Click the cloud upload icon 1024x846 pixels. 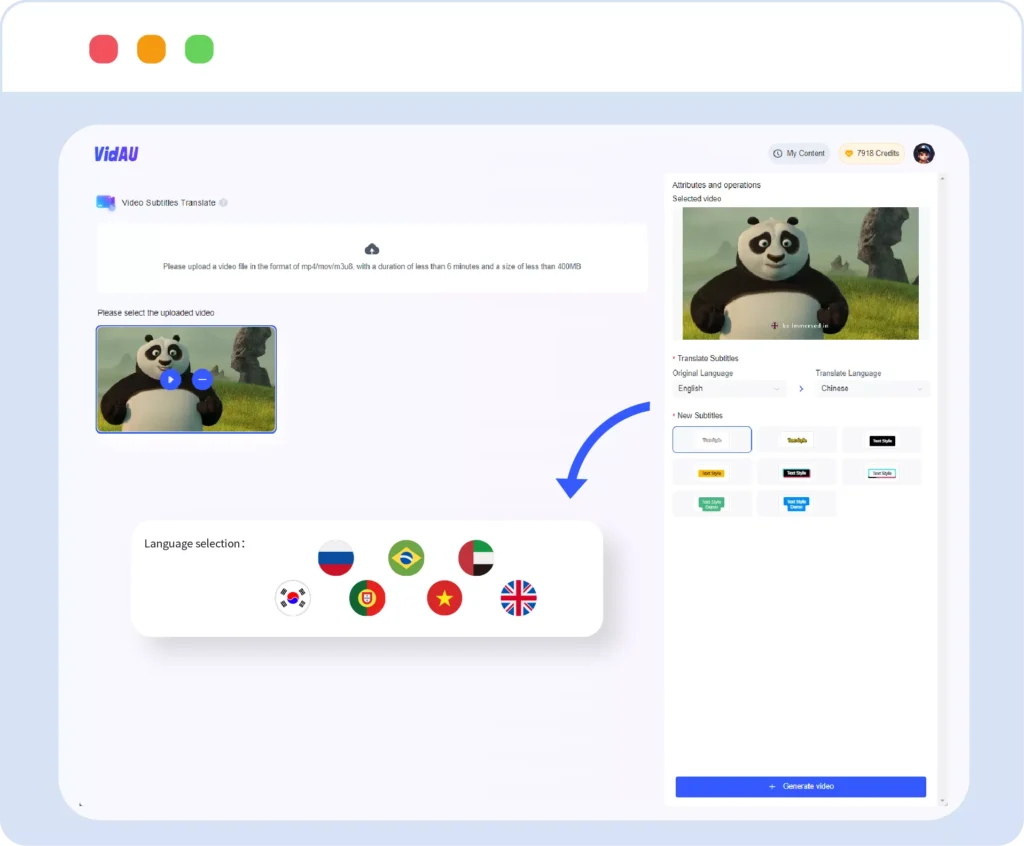pos(372,249)
